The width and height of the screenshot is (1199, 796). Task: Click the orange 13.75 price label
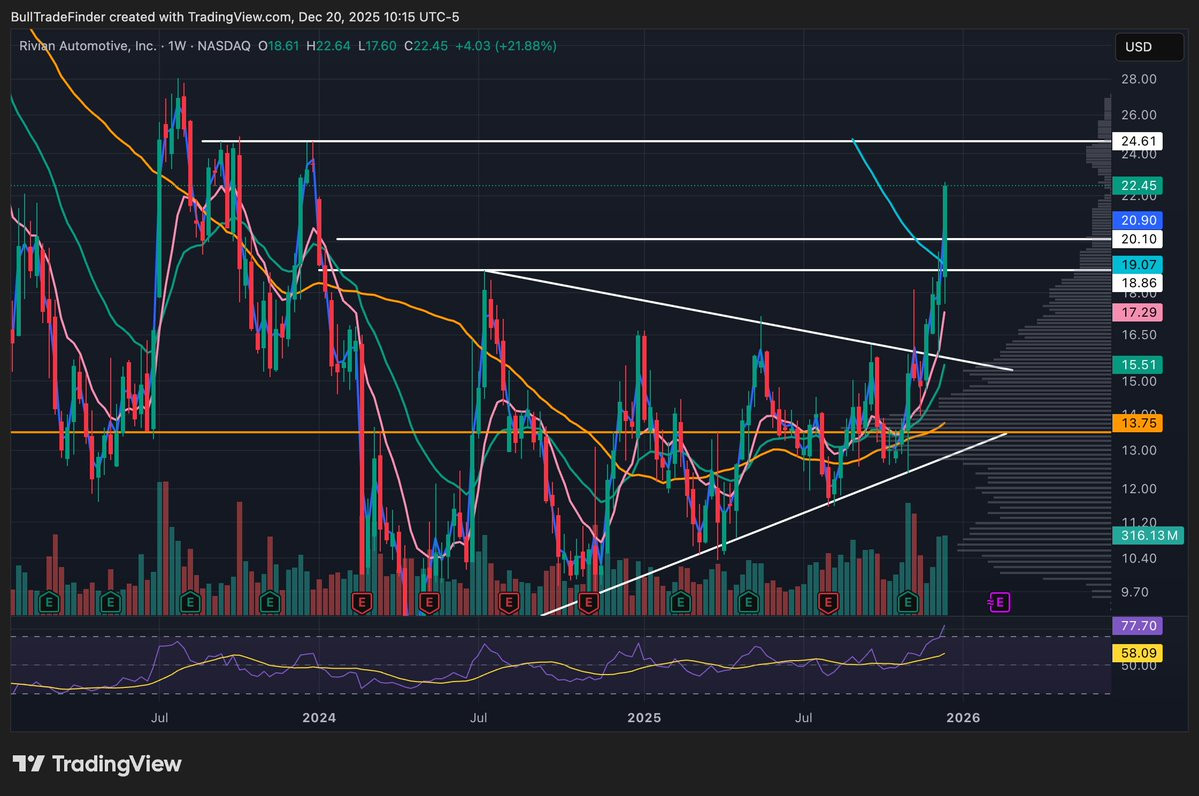click(x=1137, y=423)
